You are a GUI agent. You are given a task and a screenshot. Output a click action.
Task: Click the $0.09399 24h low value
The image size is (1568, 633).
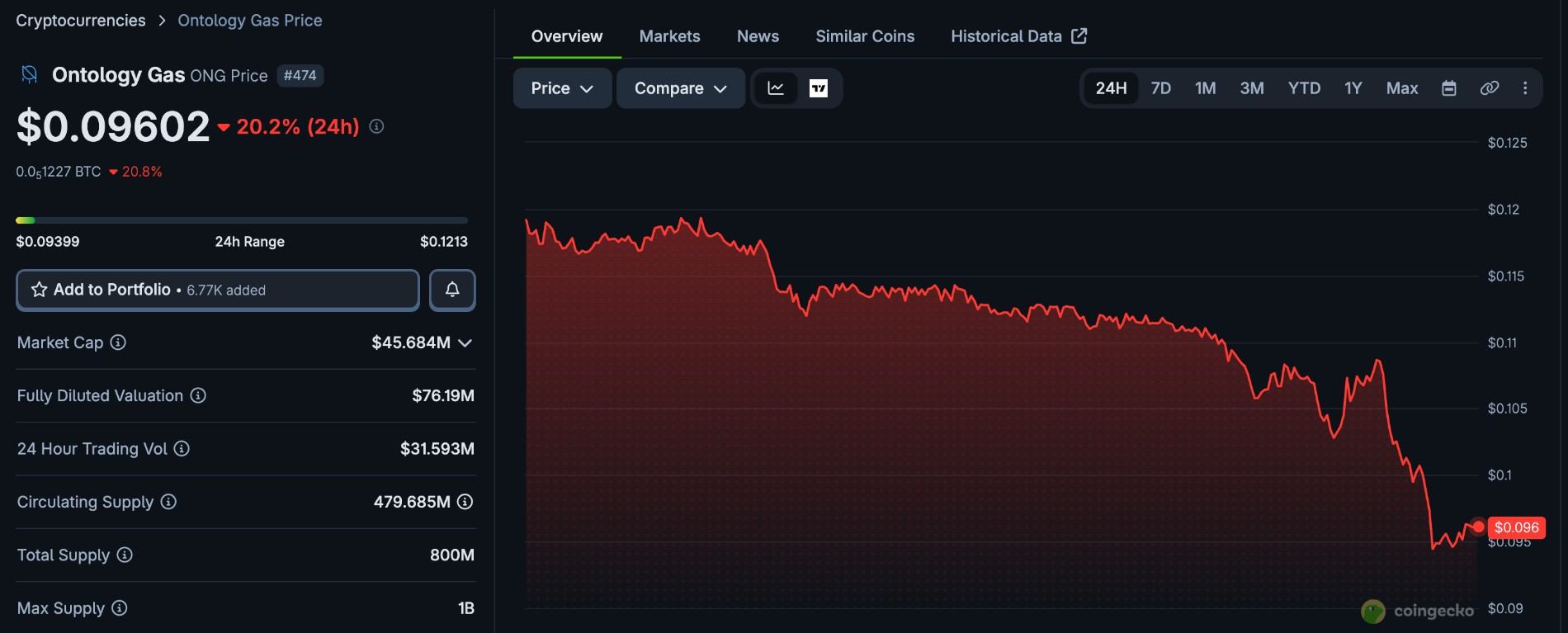coord(48,242)
